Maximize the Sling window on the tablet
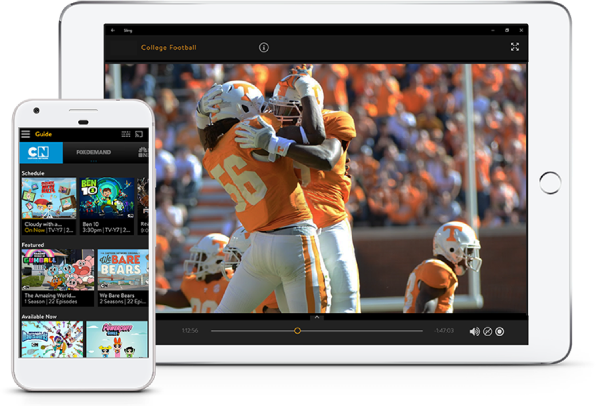Image resolution: width=596 pixels, height=406 pixels. 507,30
